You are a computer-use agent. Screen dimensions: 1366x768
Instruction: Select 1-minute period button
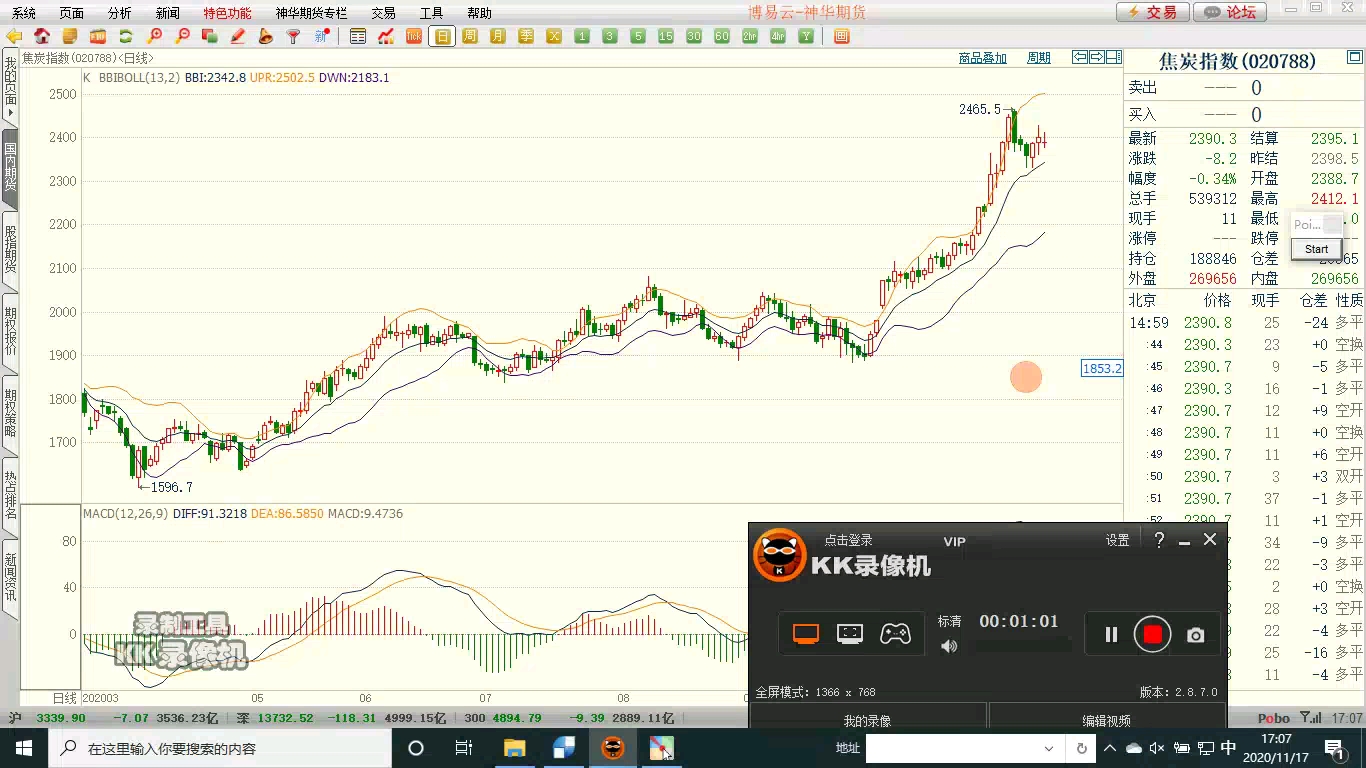582,36
